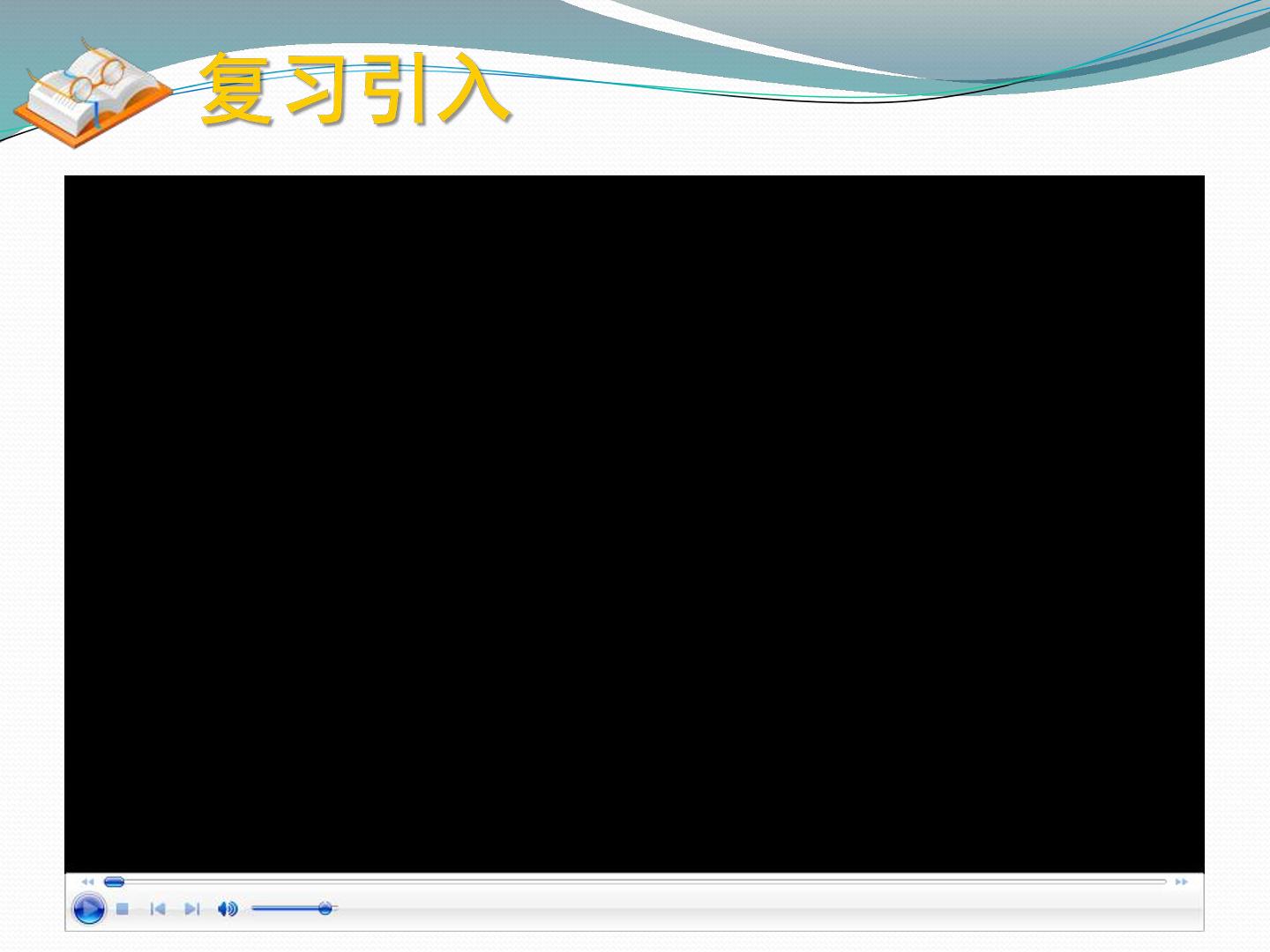Click the blue Play button
This screenshot has height=952, width=1270.
coord(88,908)
